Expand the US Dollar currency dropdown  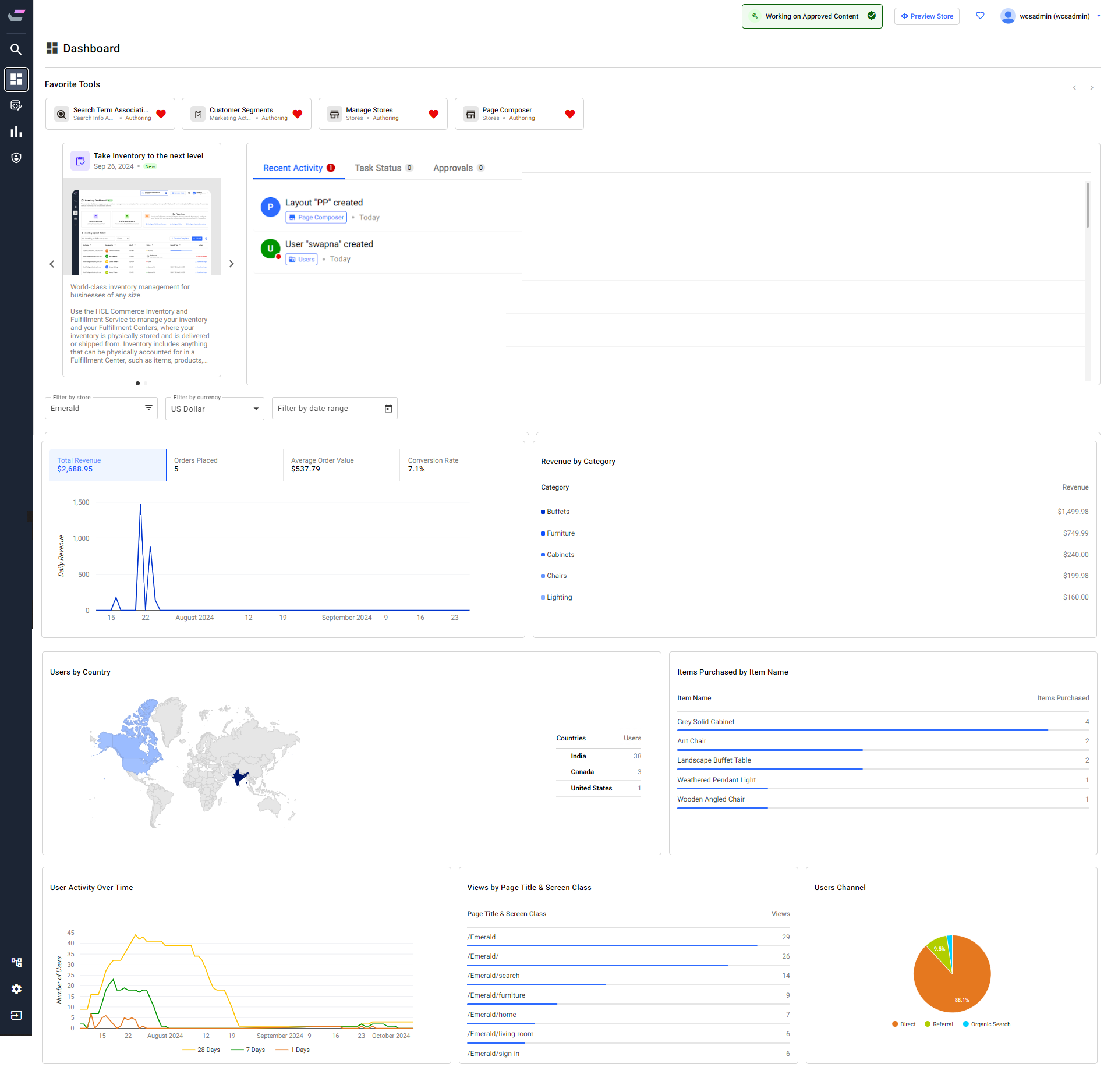tap(215, 409)
